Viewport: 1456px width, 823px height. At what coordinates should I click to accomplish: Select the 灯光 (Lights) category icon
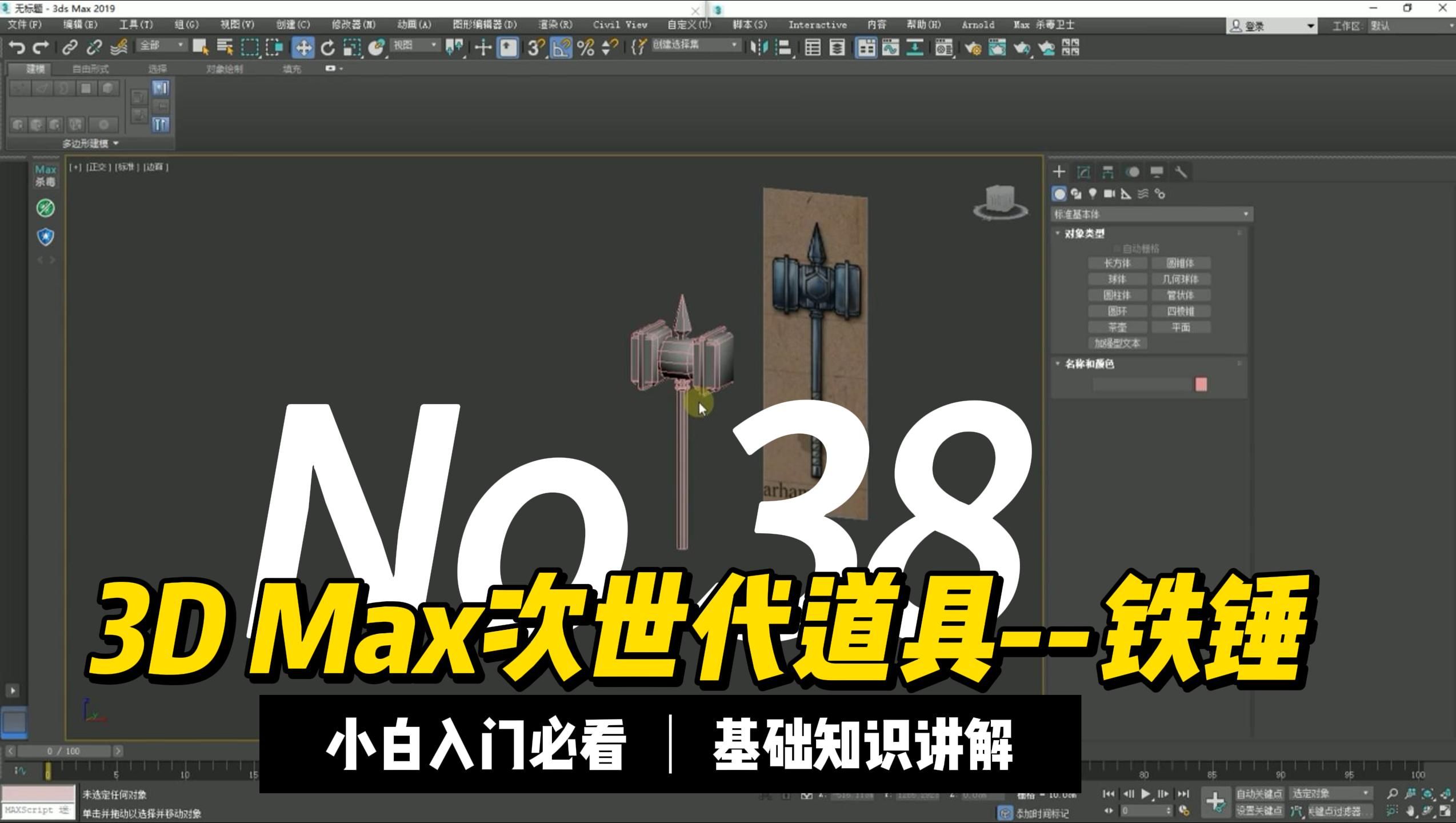click(1092, 194)
